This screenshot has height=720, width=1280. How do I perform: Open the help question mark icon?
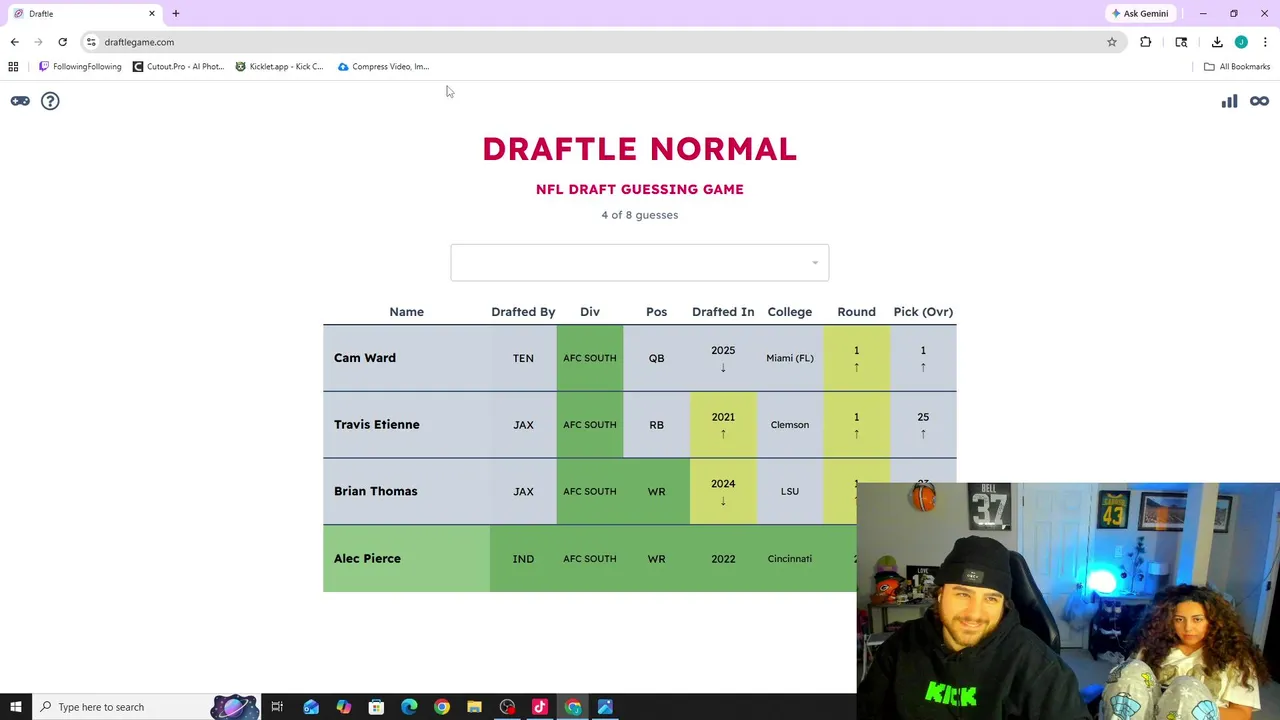click(x=50, y=101)
